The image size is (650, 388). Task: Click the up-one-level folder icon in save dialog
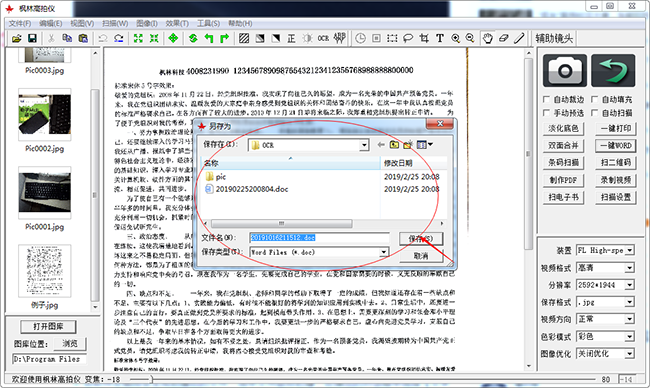point(394,145)
